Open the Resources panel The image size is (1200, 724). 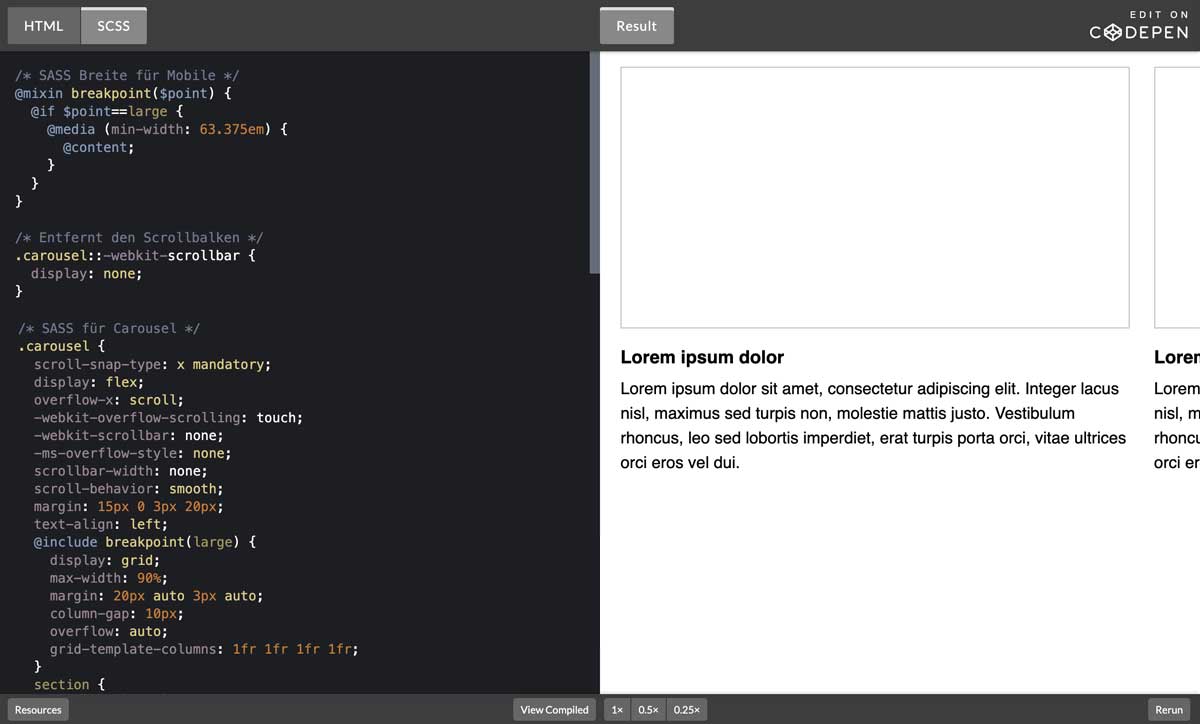tap(38, 710)
